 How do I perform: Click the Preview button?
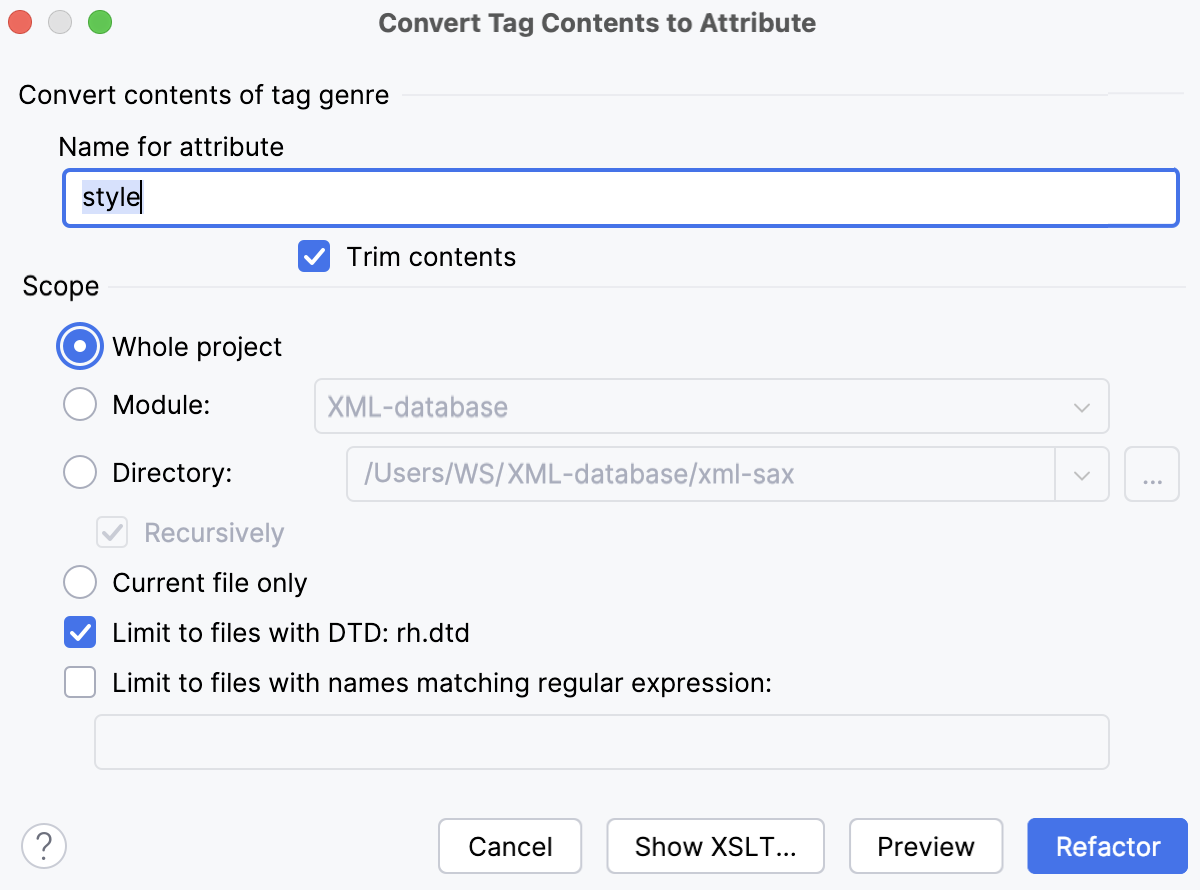point(926,846)
